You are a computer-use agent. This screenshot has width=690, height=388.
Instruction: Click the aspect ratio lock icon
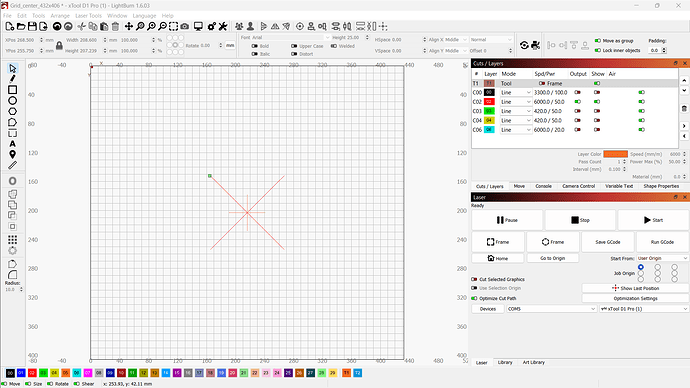pos(59,45)
